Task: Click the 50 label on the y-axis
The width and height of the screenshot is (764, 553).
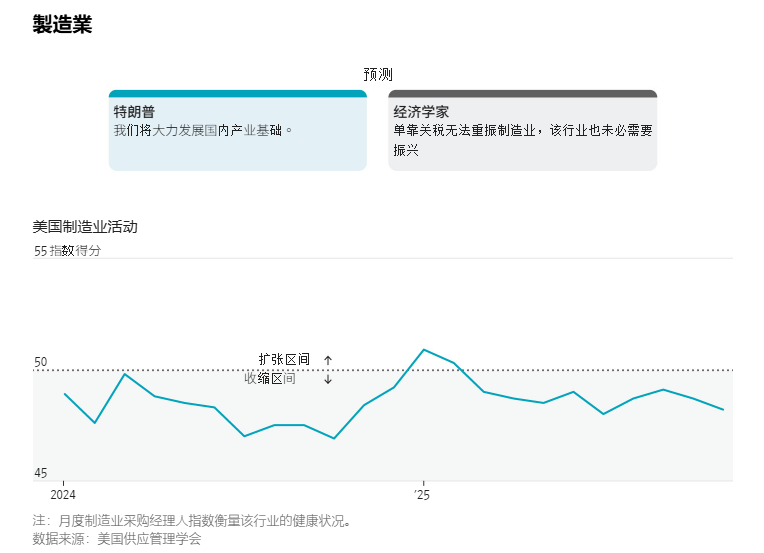Action: point(41,362)
